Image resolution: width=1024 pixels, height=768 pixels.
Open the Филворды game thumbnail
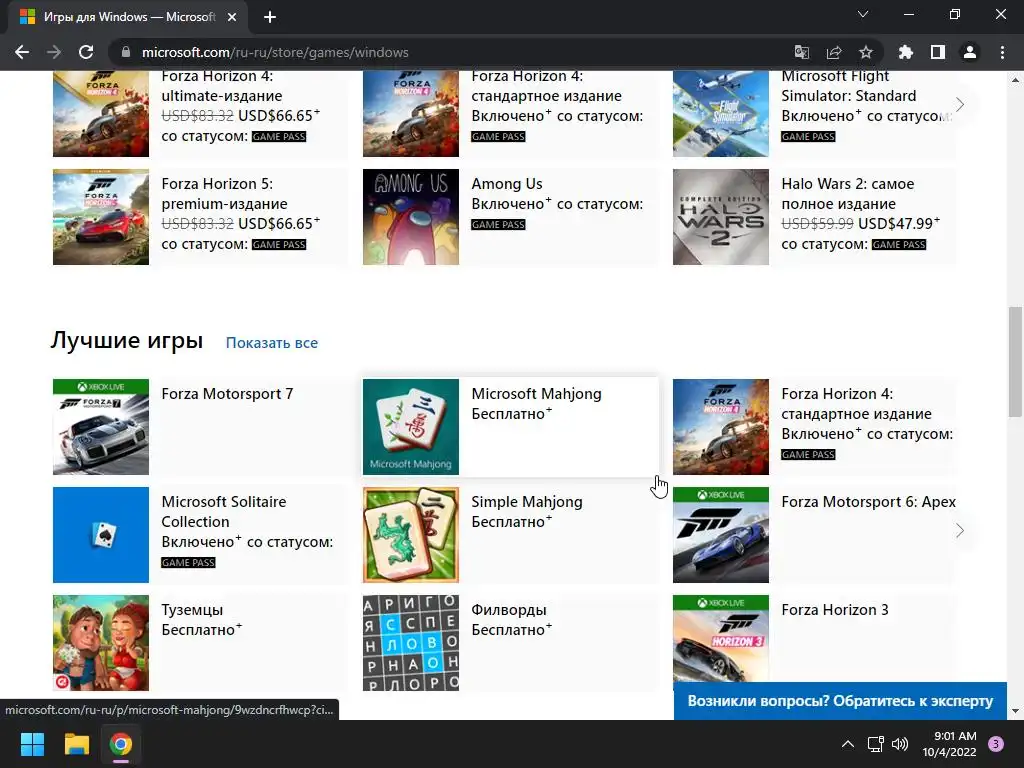pyautogui.click(x=411, y=643)
